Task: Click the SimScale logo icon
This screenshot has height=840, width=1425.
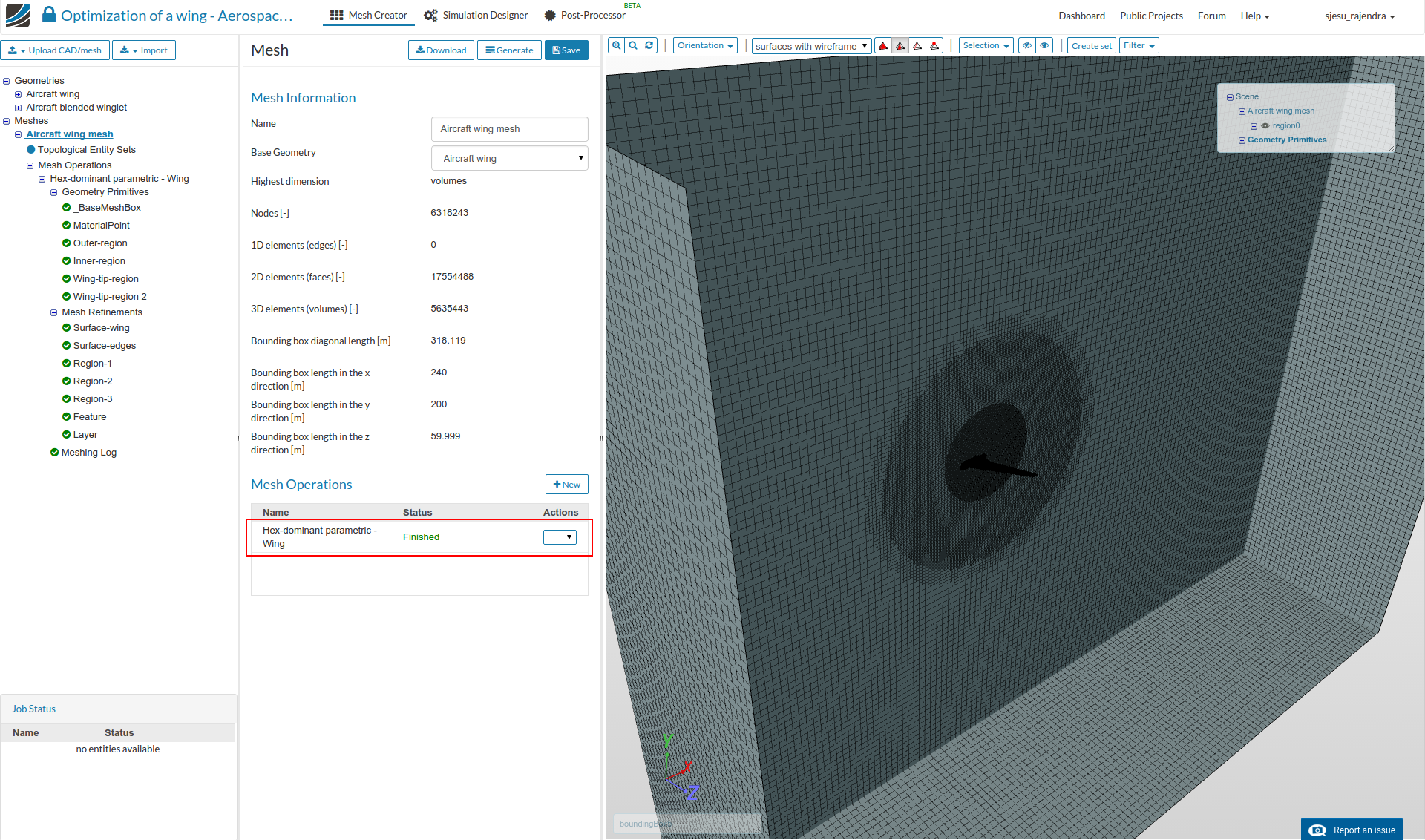Action: tap(18, 15)
